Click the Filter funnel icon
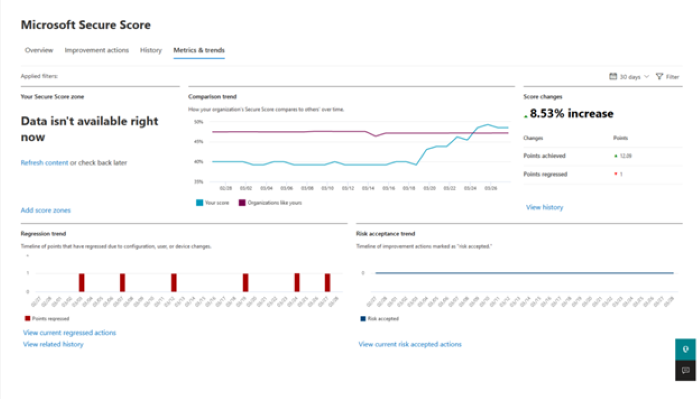This screenshot has width=700, height=399. point(659,76)
